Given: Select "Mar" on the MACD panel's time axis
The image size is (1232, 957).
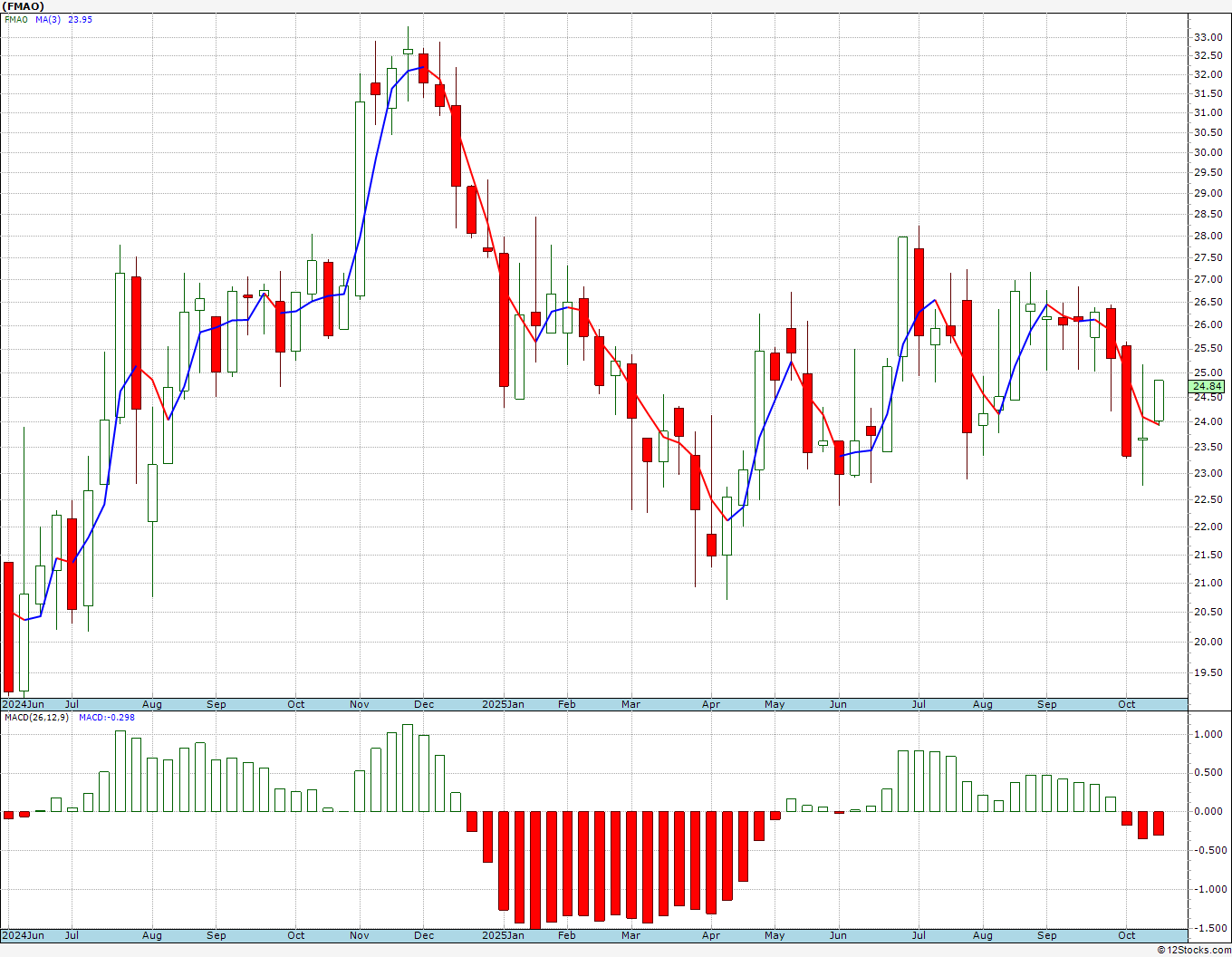Looking at the screenshot, I should [630, 935].
